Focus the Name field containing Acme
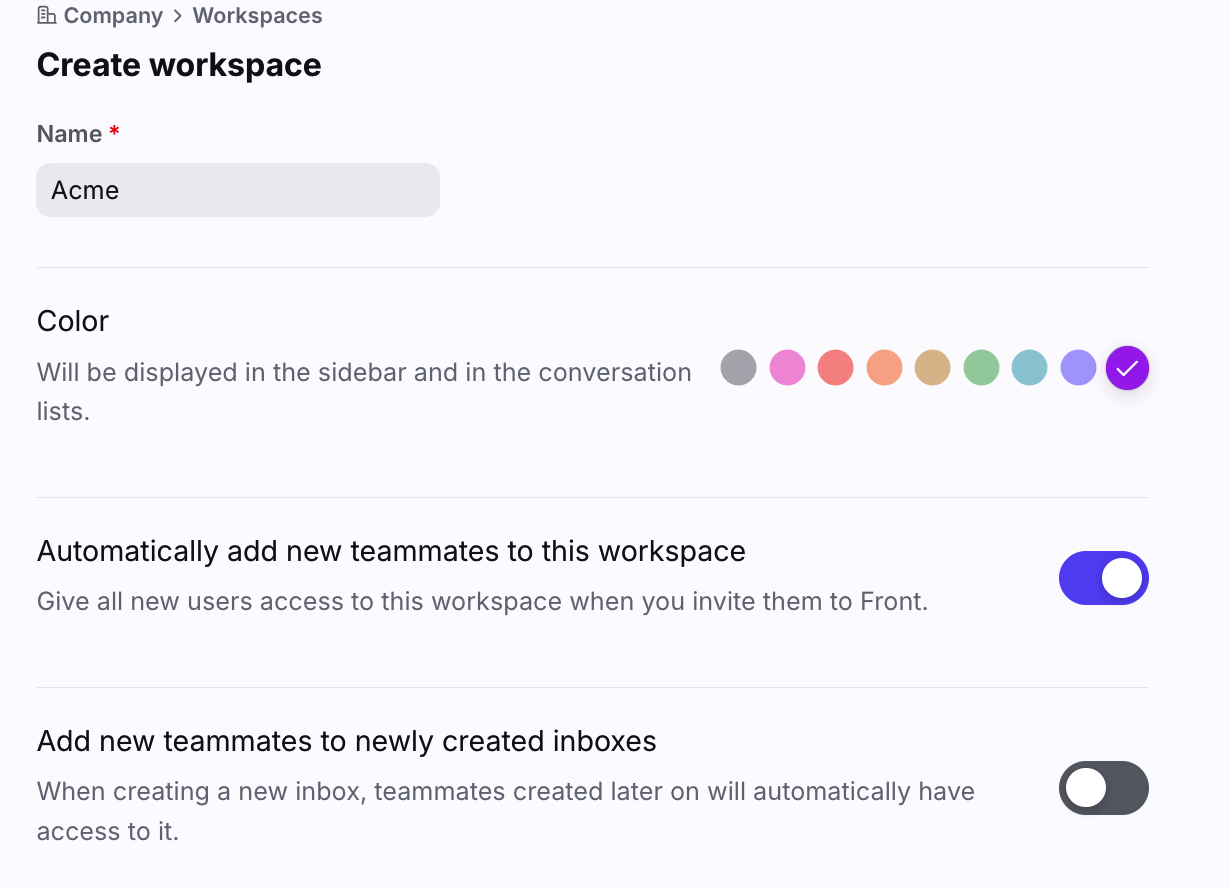 click(x=238, y=190)
